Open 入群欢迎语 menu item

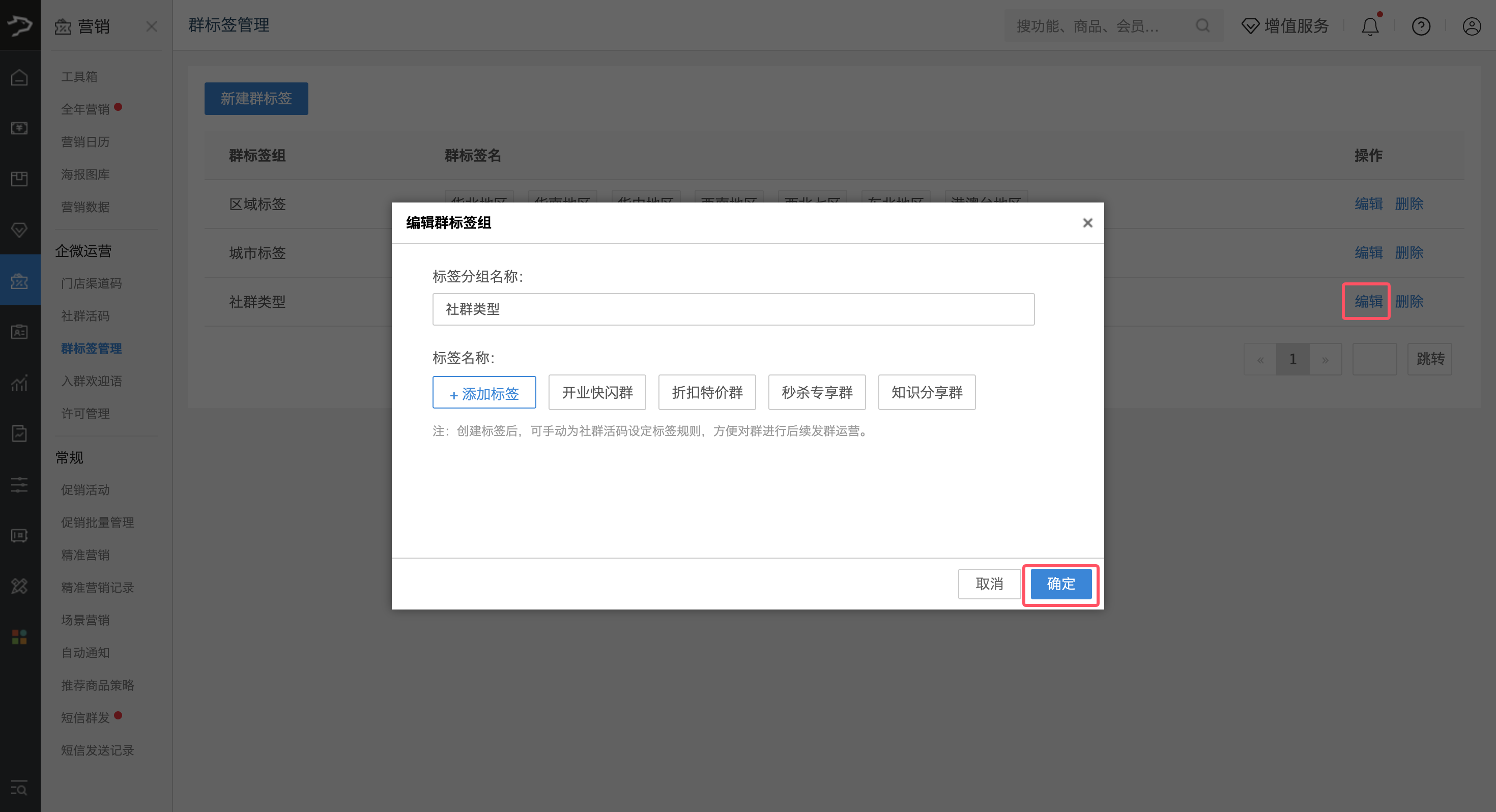pyautogui.click(x=91, y=381)
